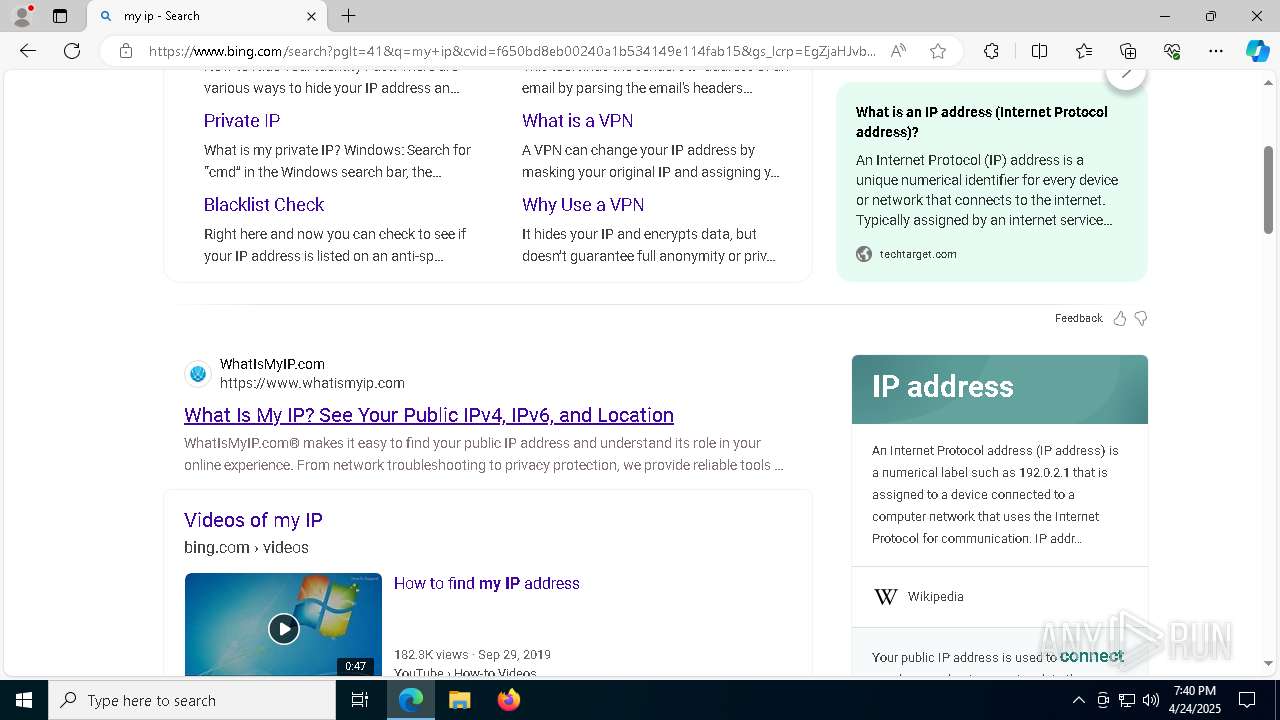Show hidden system tray icons chevron
The width and height of the screenshot is (1280, 720).
(x=1078, y=700)
